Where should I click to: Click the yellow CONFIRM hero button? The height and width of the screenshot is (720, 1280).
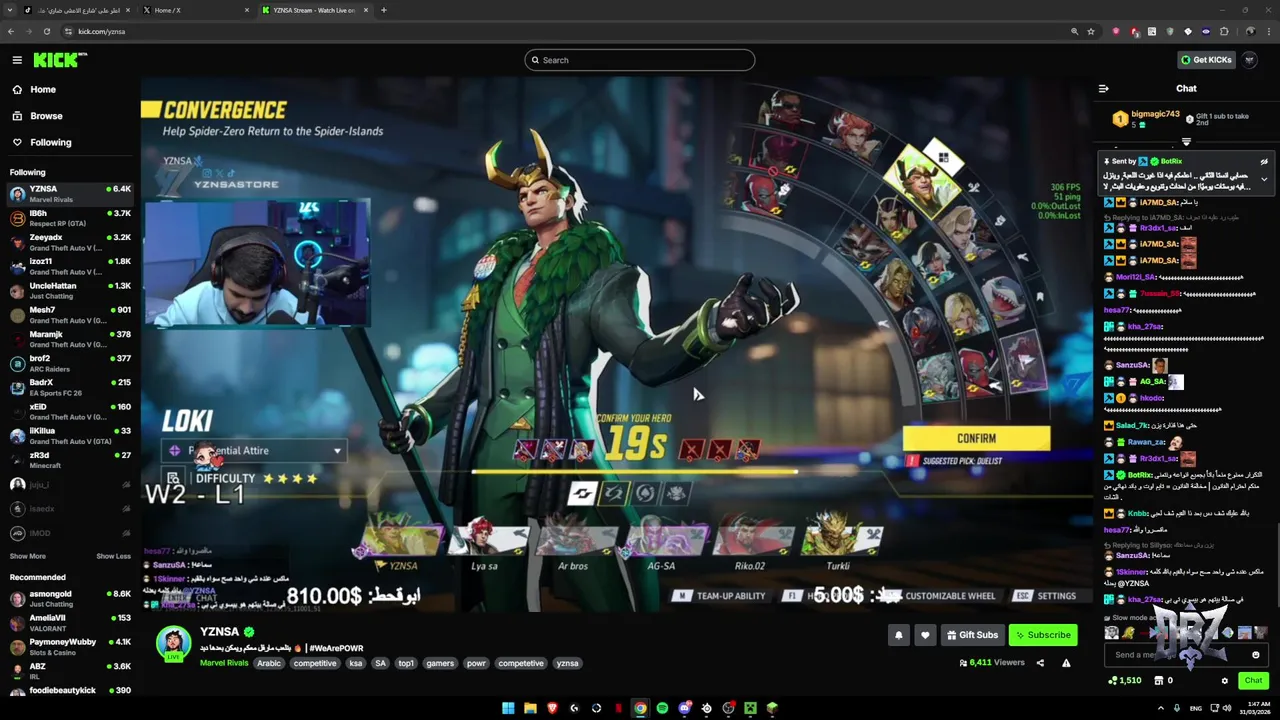tap(976, 438)
